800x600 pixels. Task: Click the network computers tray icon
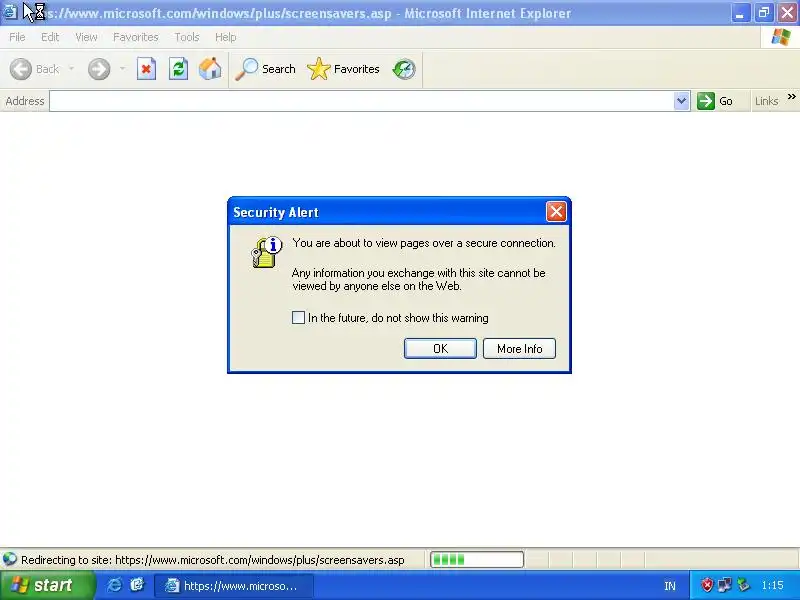click(x=724, y=585)
